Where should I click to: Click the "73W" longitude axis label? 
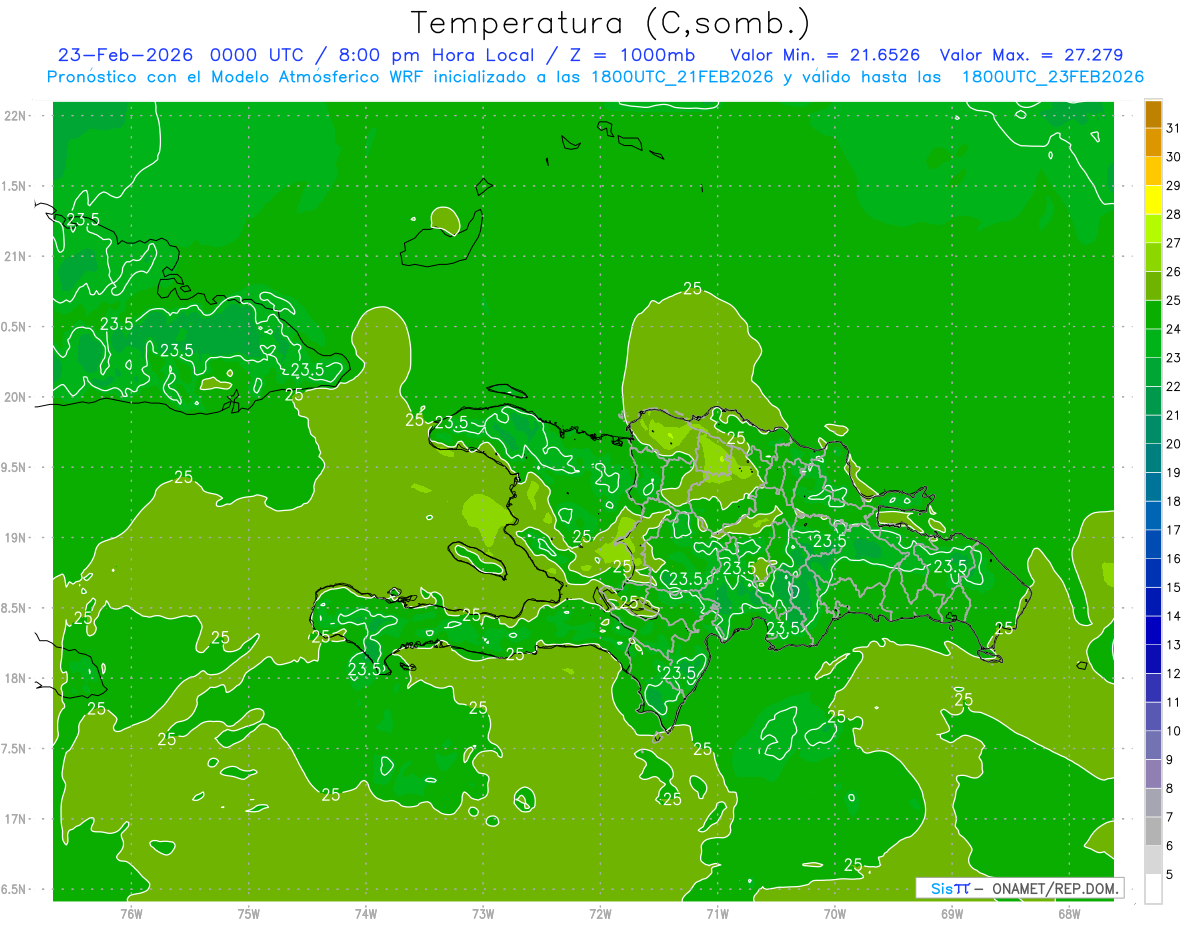483,913
